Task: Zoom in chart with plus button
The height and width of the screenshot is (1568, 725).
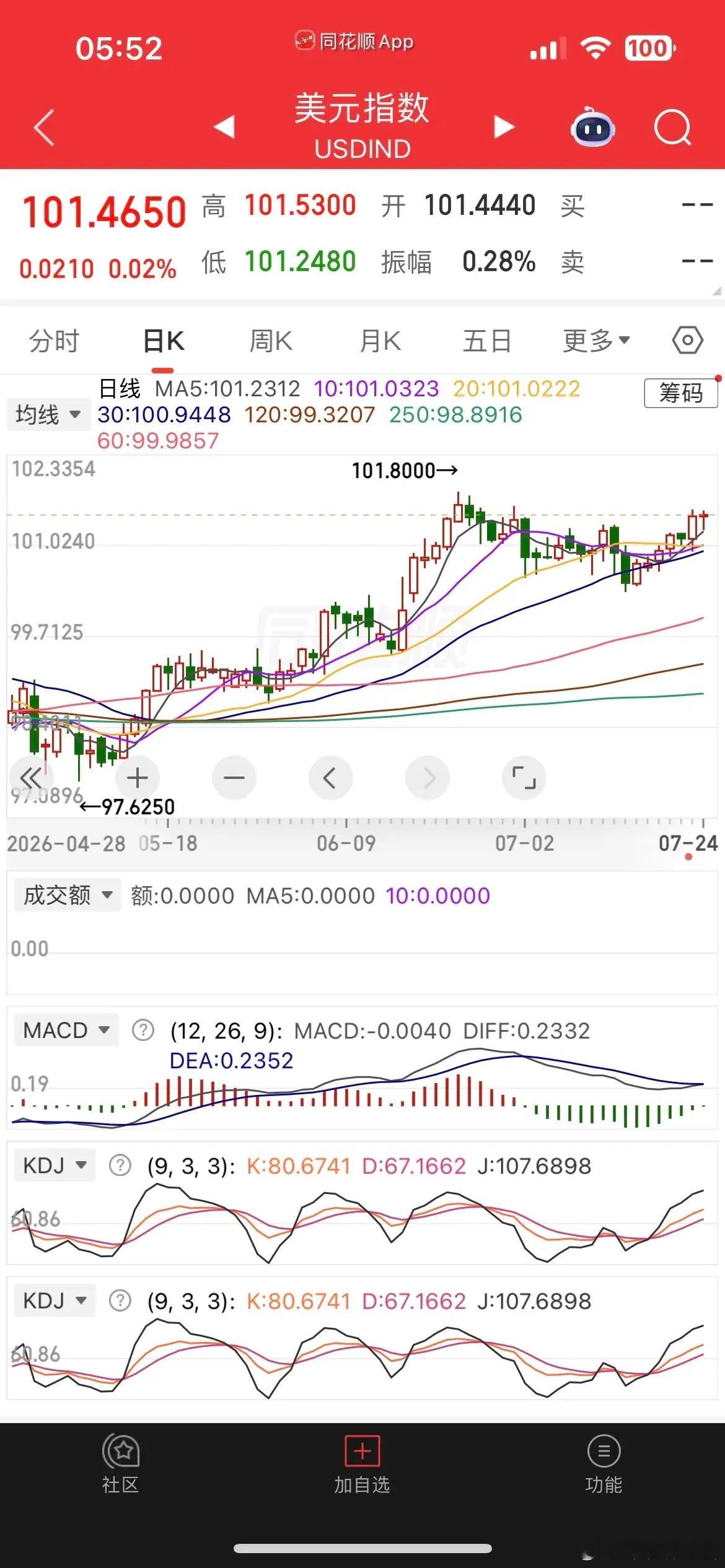Action: pos(137,778)
